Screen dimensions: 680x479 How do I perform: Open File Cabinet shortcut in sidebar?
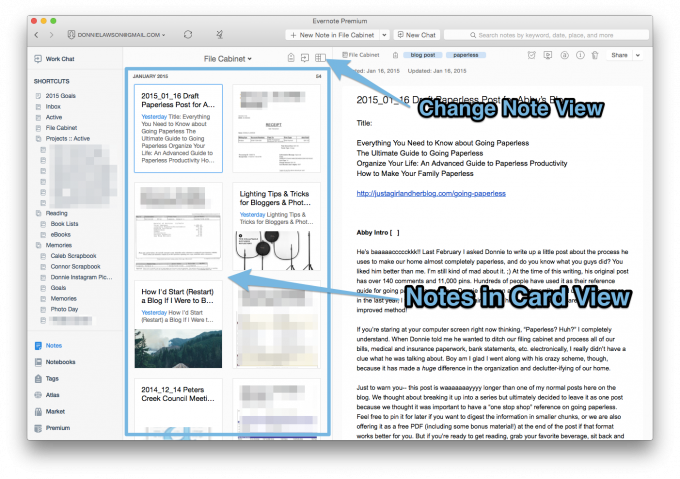pos(56,128)
